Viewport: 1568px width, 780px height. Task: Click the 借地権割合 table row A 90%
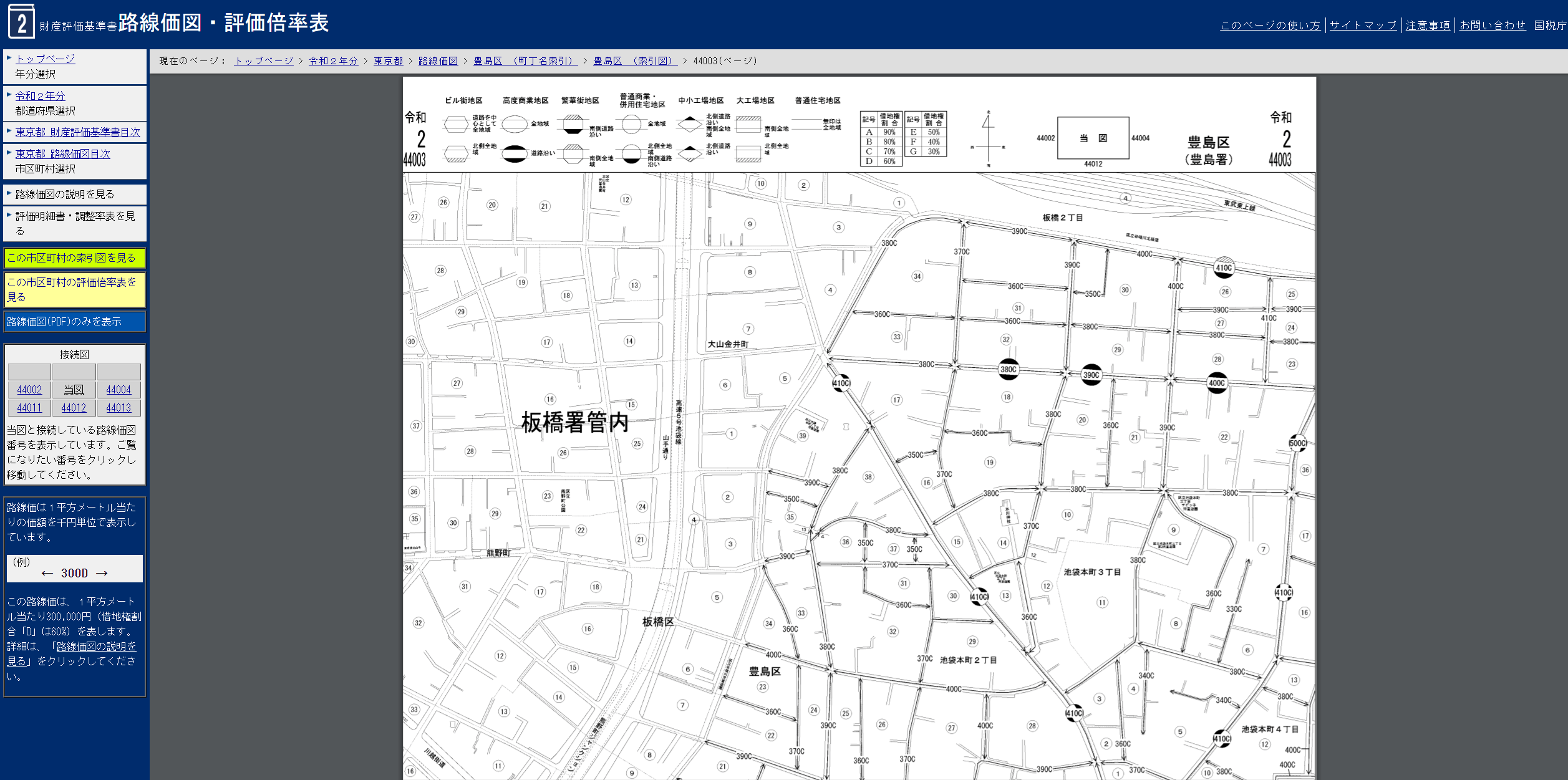pyautogui.click(x=881, y=132)
